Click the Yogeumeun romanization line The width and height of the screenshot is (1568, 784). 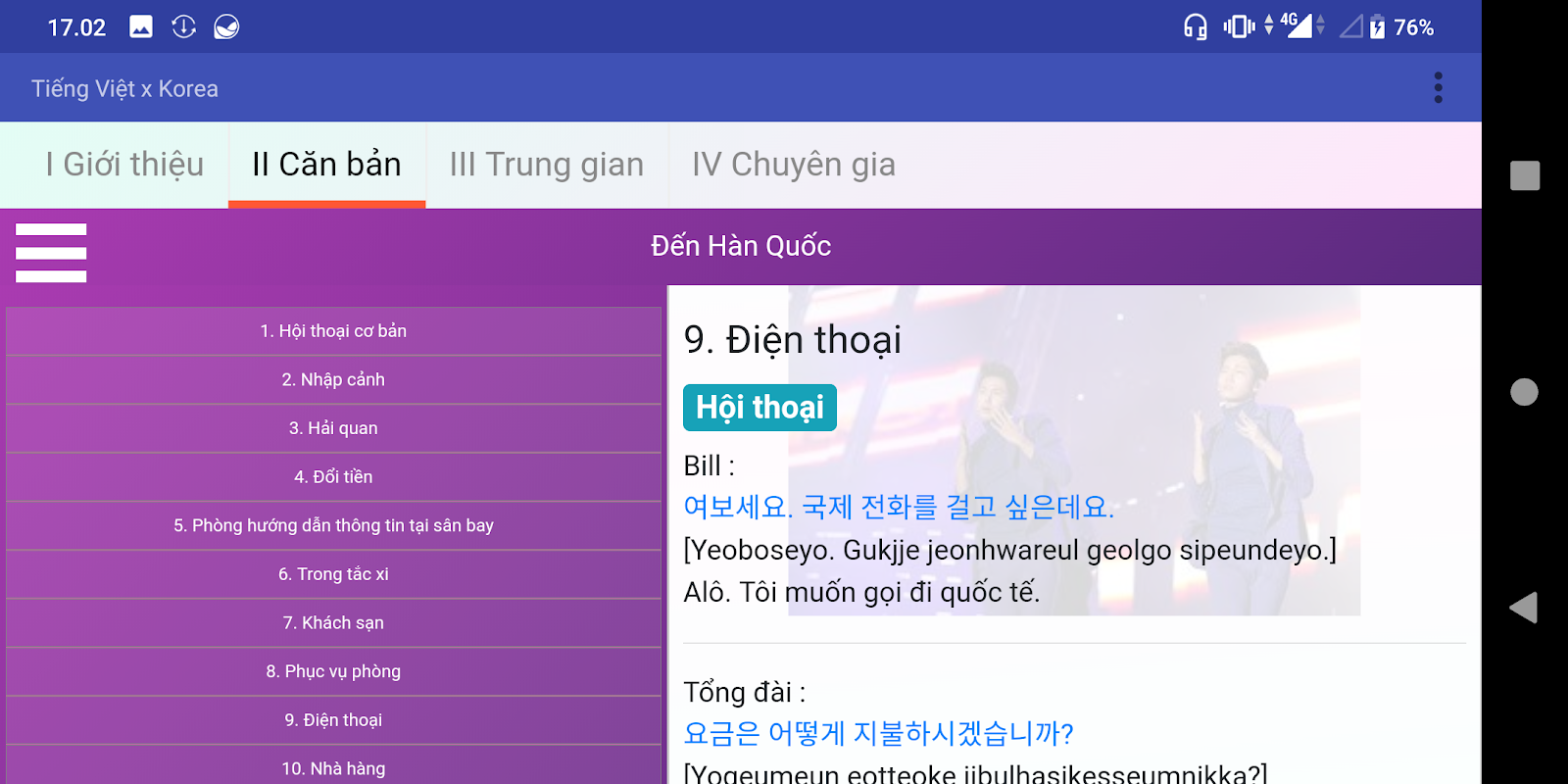coord(975,774)
